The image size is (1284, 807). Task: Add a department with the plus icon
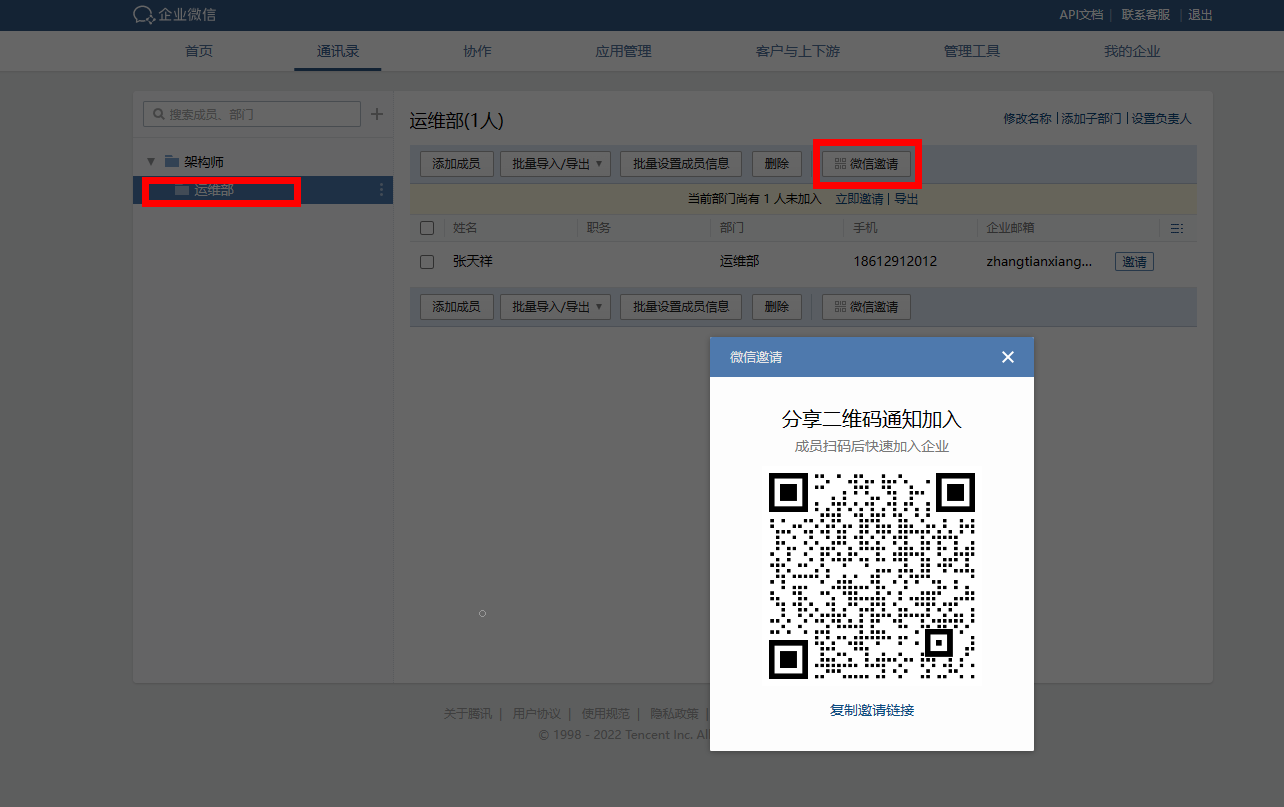coord(377,114)
